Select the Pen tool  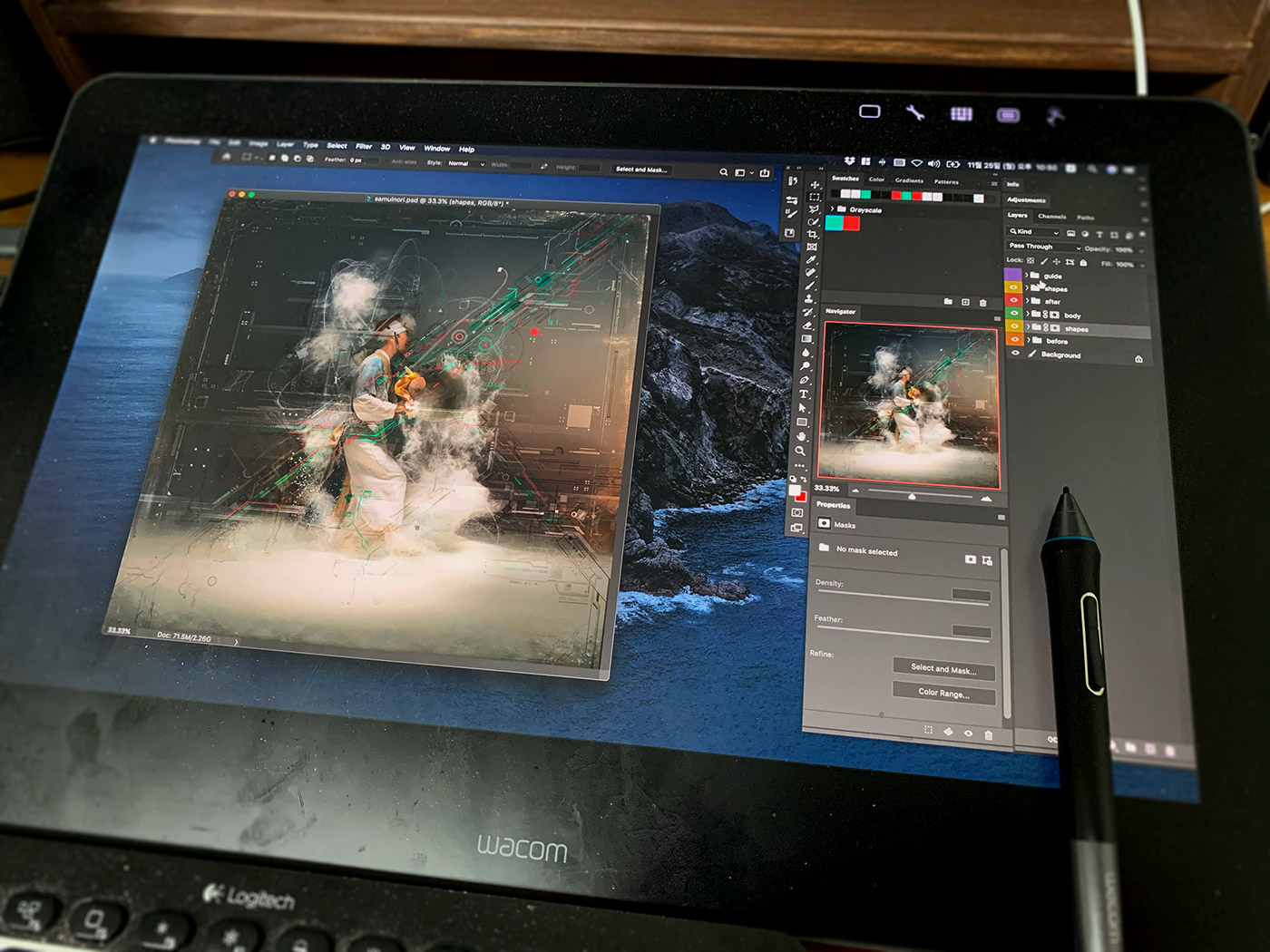[804, 381]
